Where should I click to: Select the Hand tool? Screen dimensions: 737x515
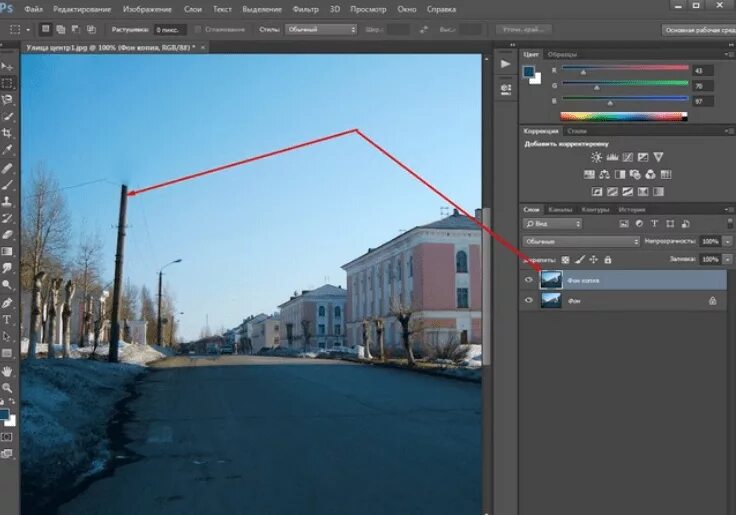click(7, 371)
